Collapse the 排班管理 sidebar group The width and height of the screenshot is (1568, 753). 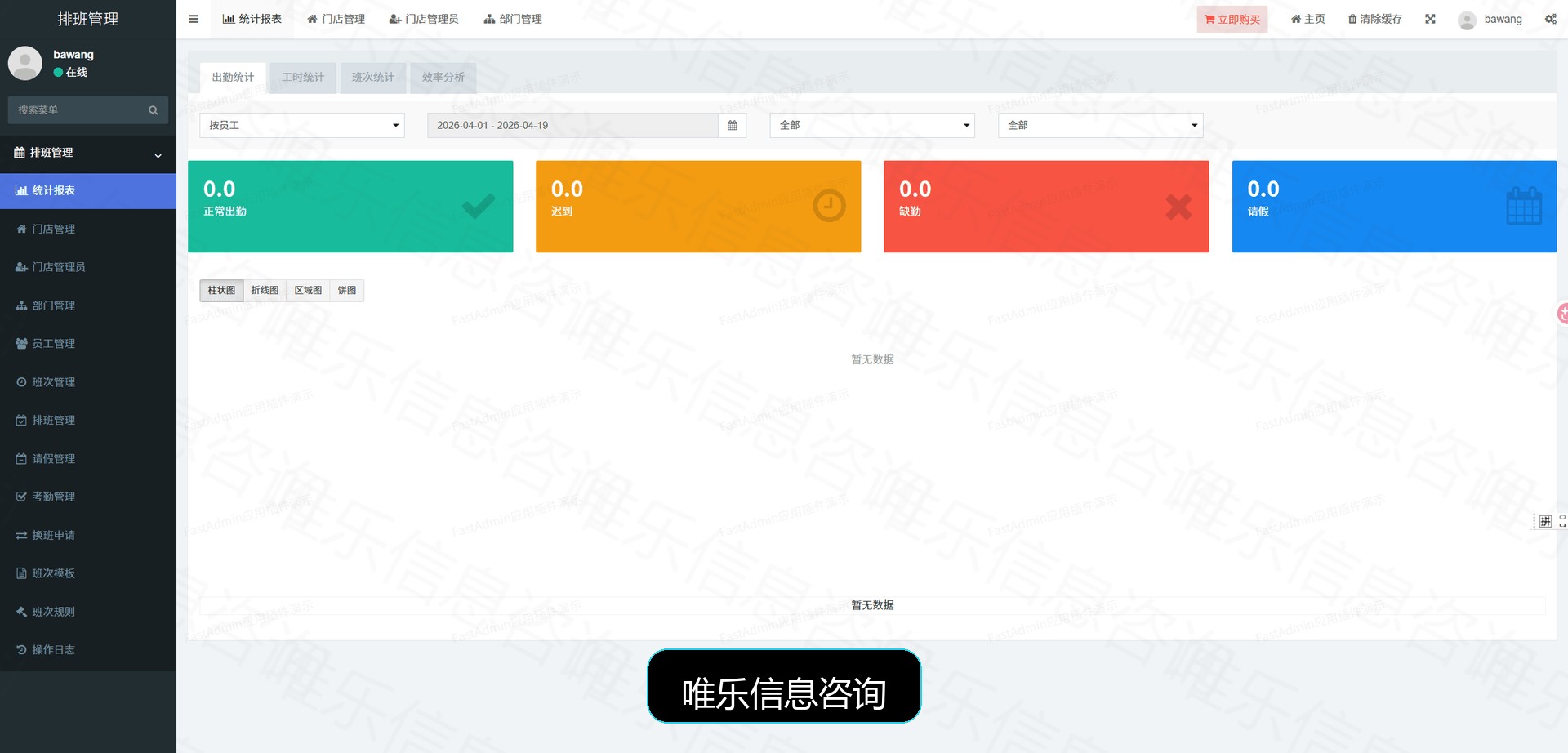(88, 153)
